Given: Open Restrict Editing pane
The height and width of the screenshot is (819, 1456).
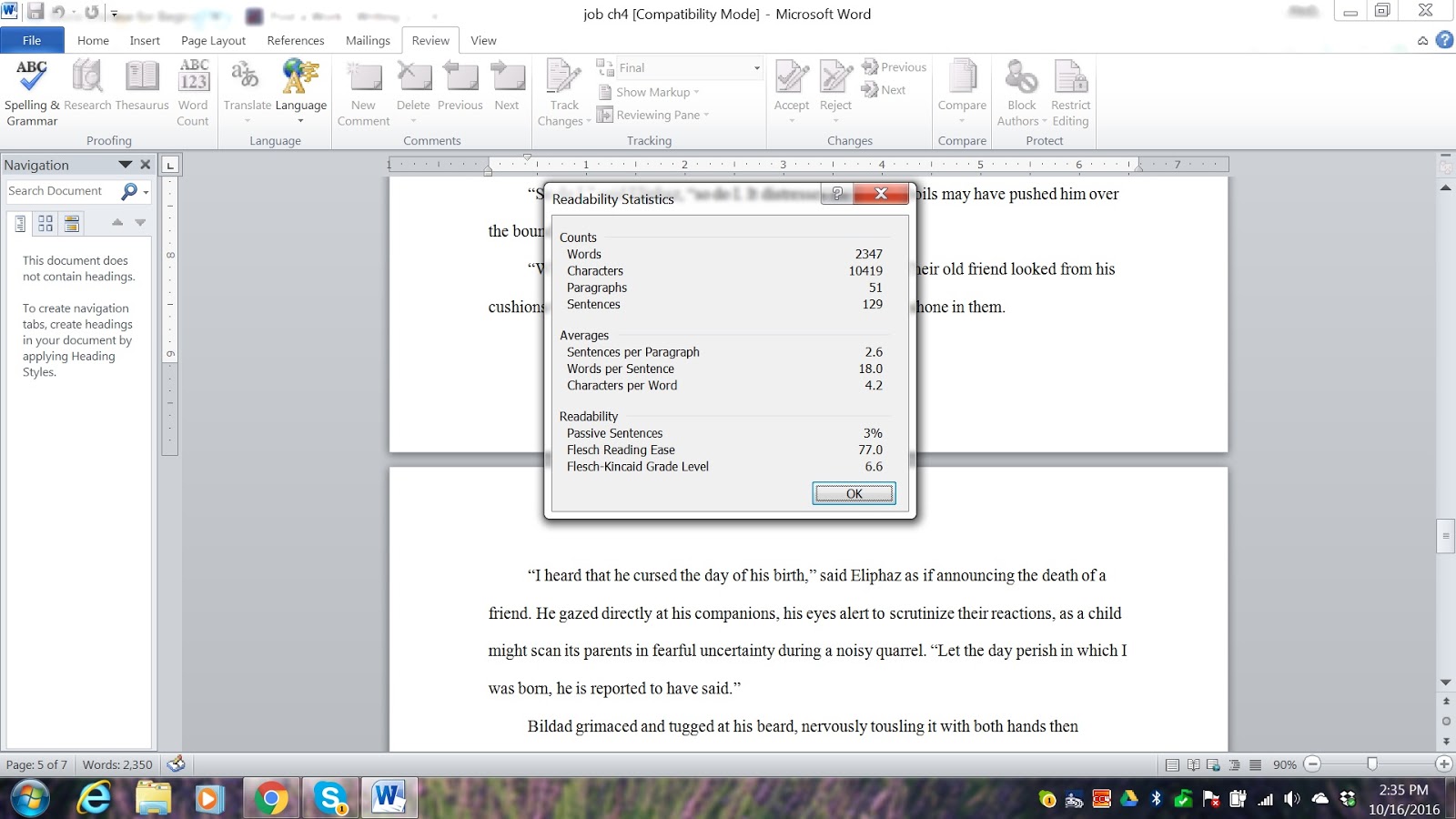Looking at the screenshot, I should coord(1070,93).
